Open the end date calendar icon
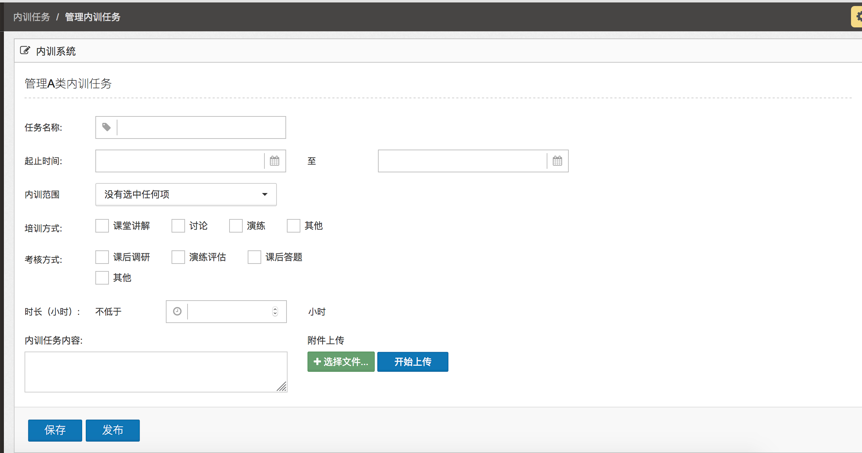Screen dimensions: 862x453 pyautogui.click(x=557, y=161)
